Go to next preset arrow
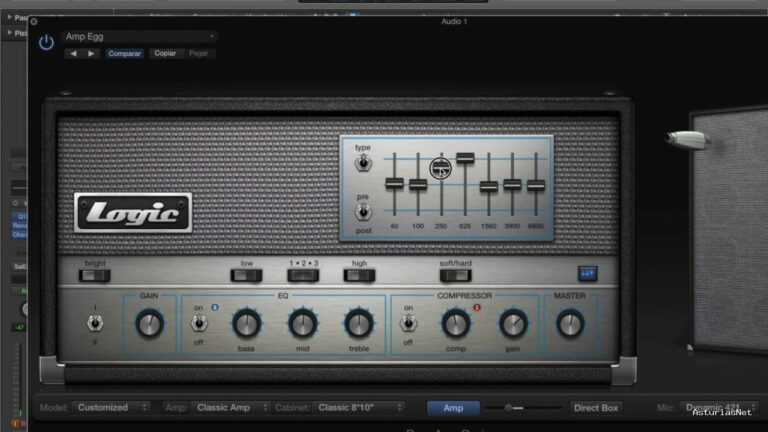The width and height of the screenshot is (768, 432). [91, 53]
